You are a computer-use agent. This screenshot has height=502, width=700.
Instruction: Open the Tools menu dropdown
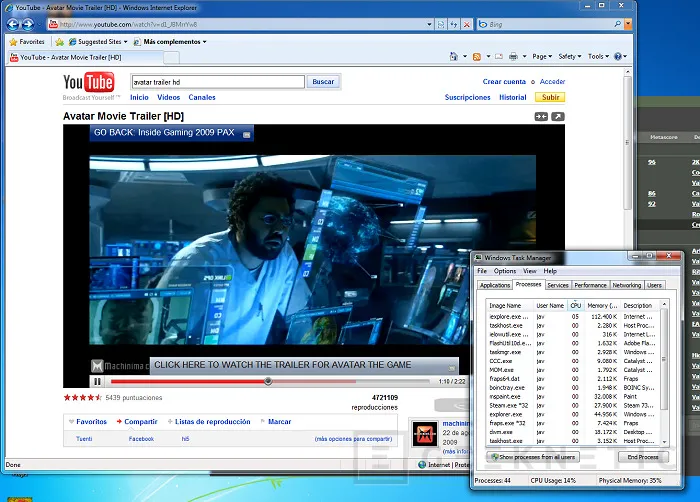(x=598, y=56)
